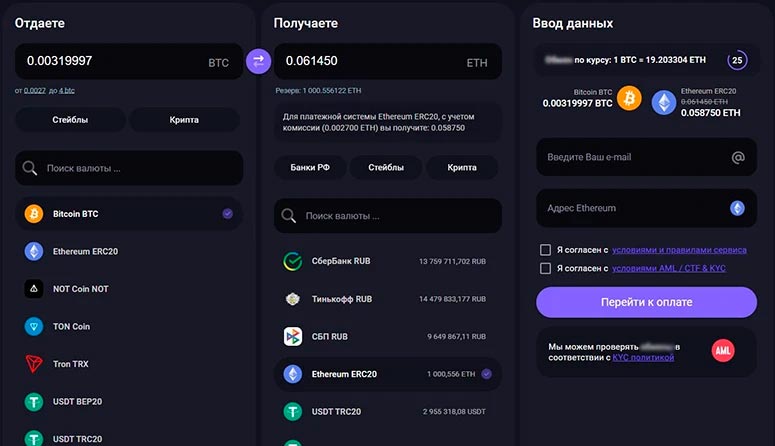This screenshot has width=775, height=446.
Task: Open the Стейблы tab under Отдаете
Action: pos(70,120)
